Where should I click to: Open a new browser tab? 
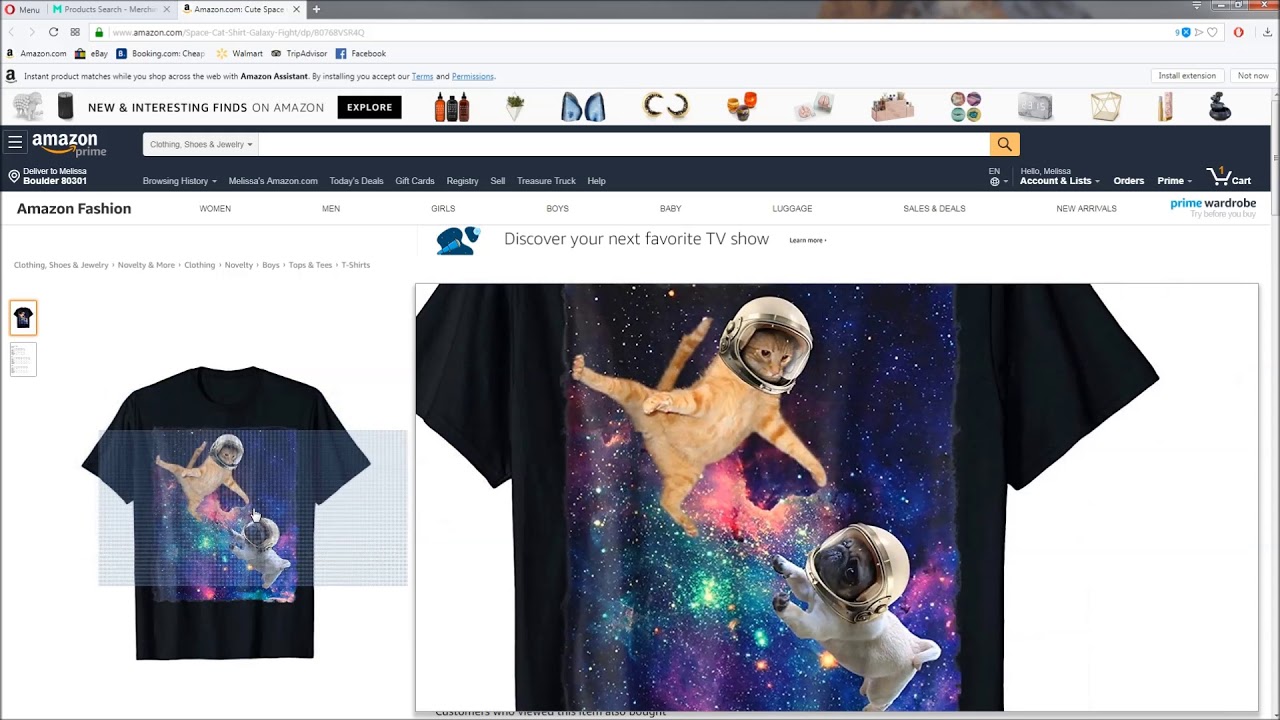click(x=316, y=9)
